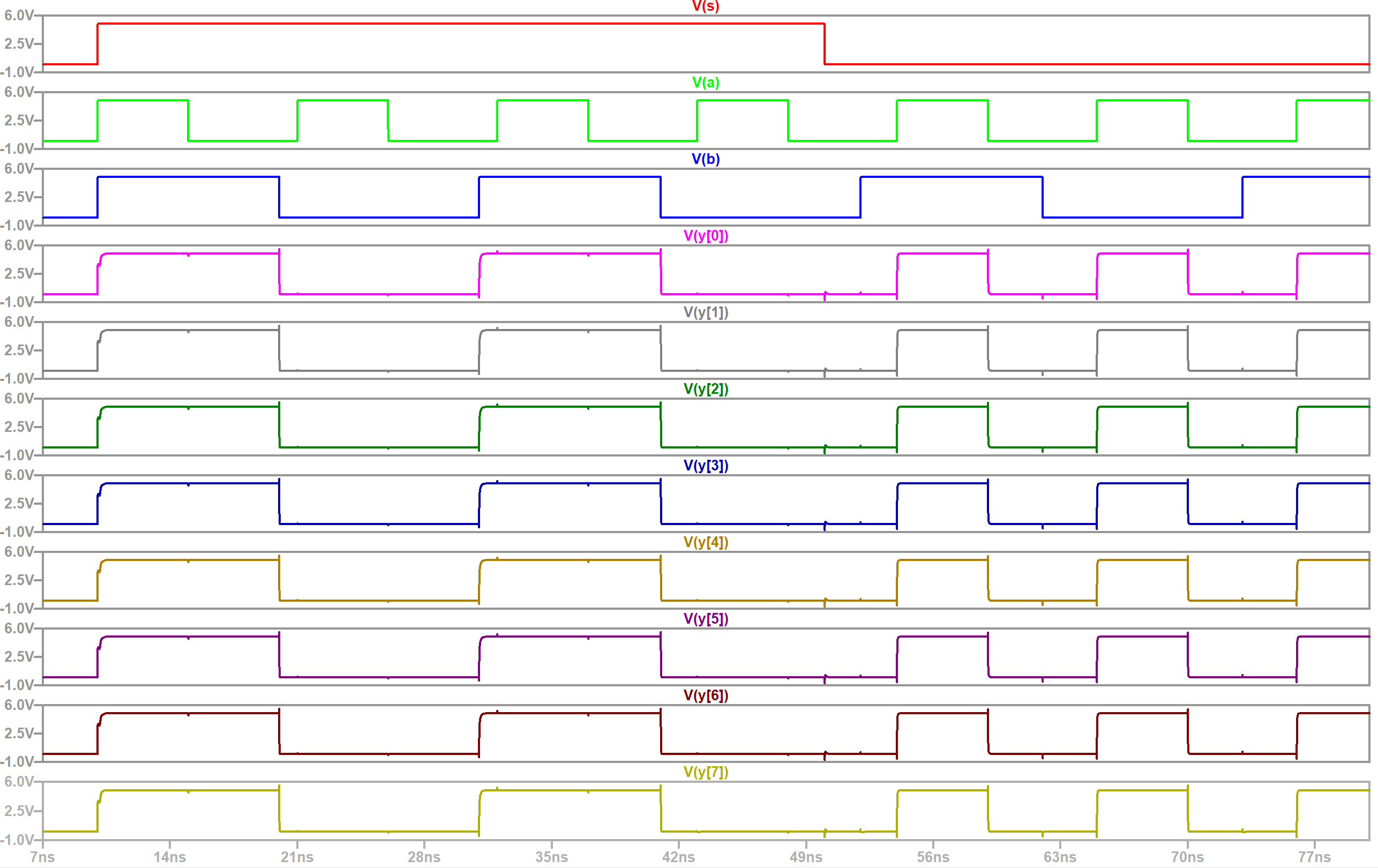Viewport: 1378px width, 868px height.
Task: Click the V(s) trace label
Action: tap(705, 6)
